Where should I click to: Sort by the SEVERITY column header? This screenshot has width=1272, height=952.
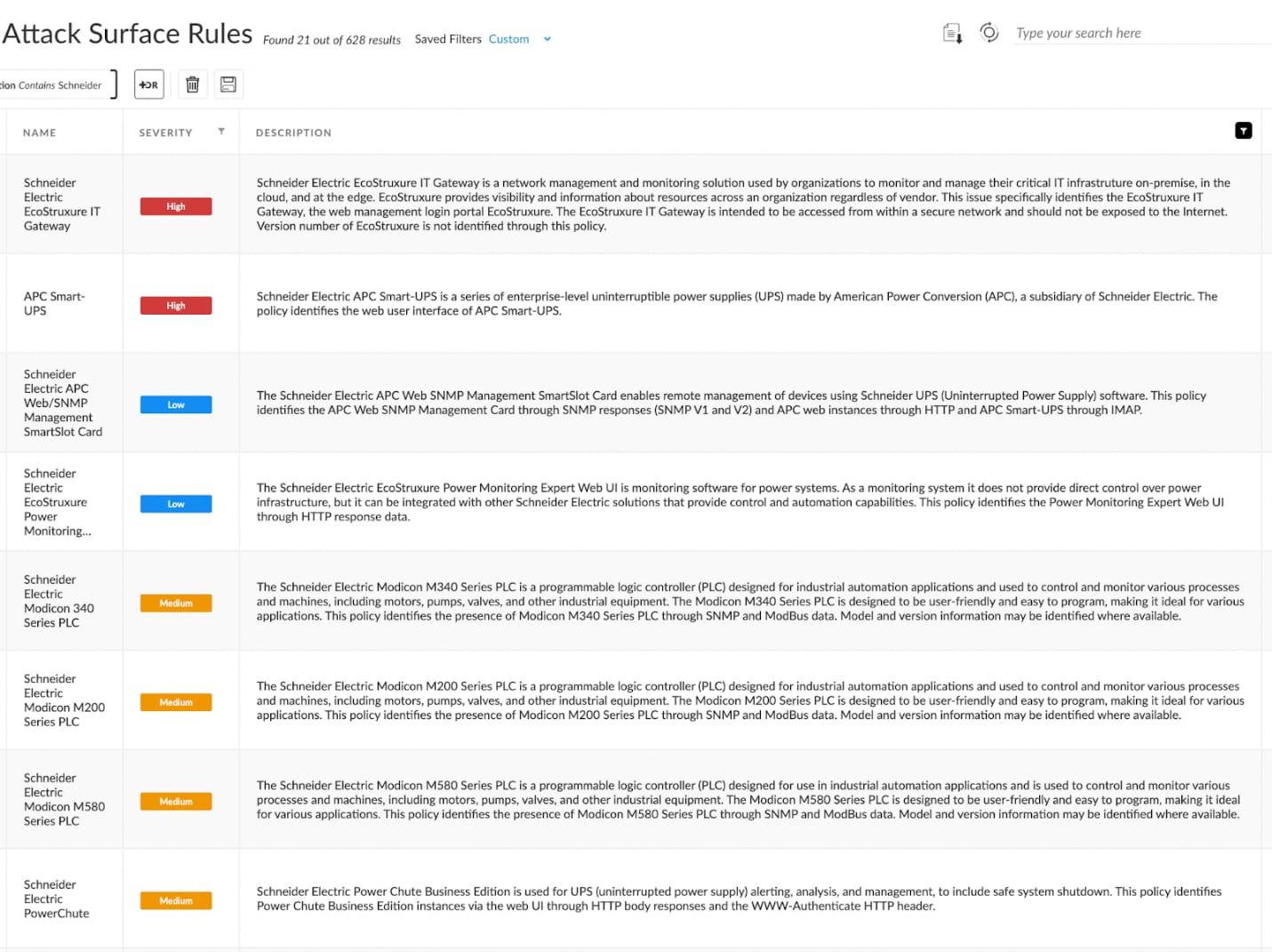point(165,132)
